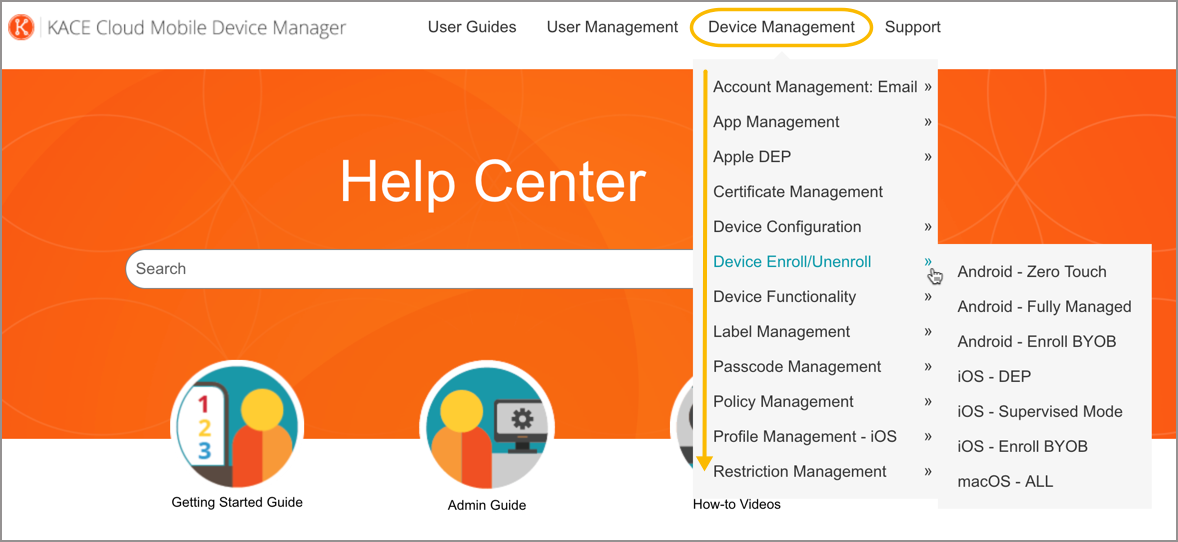This screenshot has height=542, width=1178.
Task: Open the User Management menu
Action: (612, 27)
